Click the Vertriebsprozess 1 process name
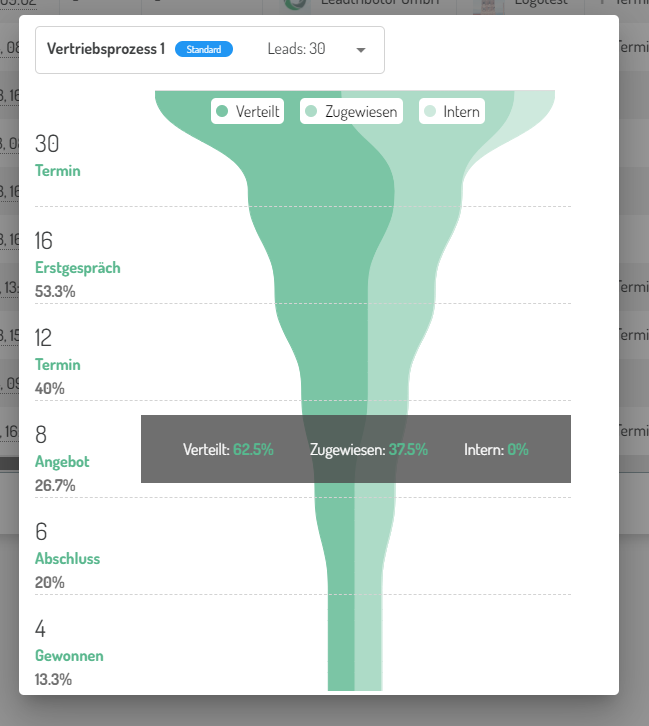 pyautogui.click(x=106, y=48)
